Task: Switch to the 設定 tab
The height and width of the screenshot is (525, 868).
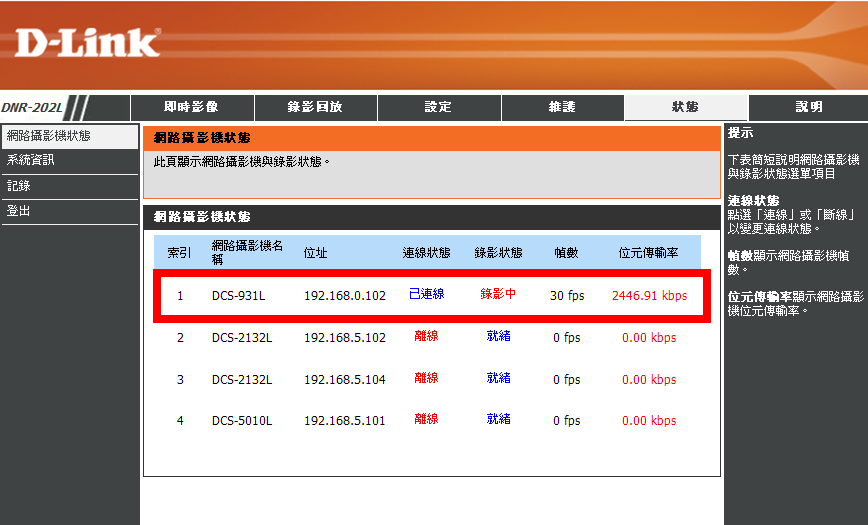Action: coord(439,107)
